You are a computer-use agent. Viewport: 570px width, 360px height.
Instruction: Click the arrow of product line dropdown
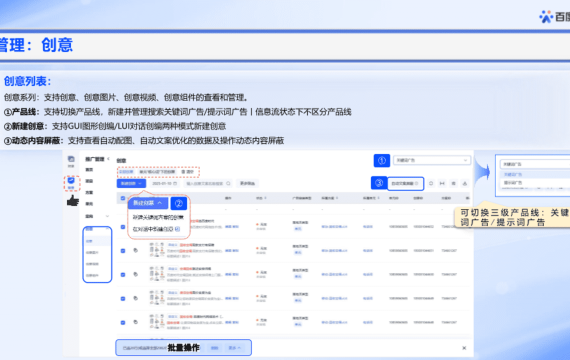465,160
